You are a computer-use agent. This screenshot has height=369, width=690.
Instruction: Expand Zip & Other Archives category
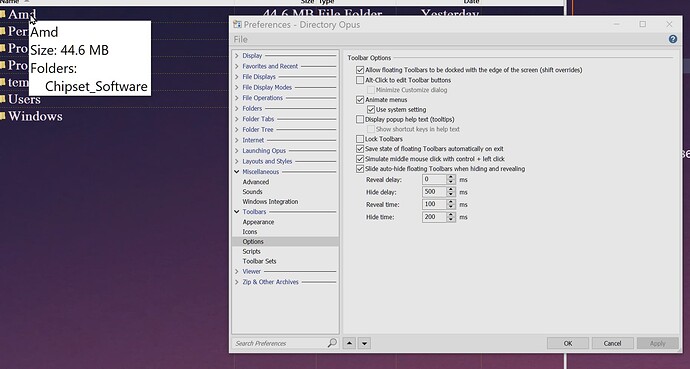pos(237,282)
